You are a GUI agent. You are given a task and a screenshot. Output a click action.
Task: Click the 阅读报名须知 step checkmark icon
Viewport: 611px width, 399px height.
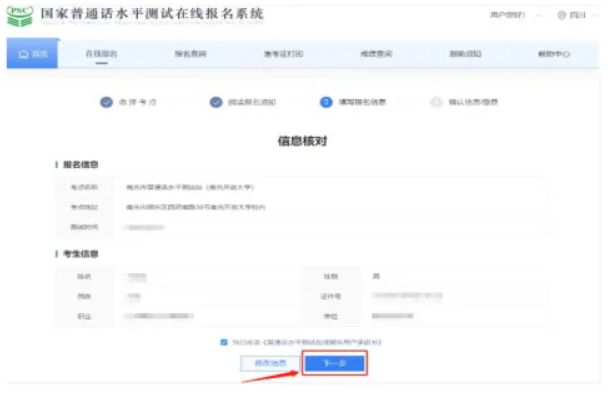point(216,102)
